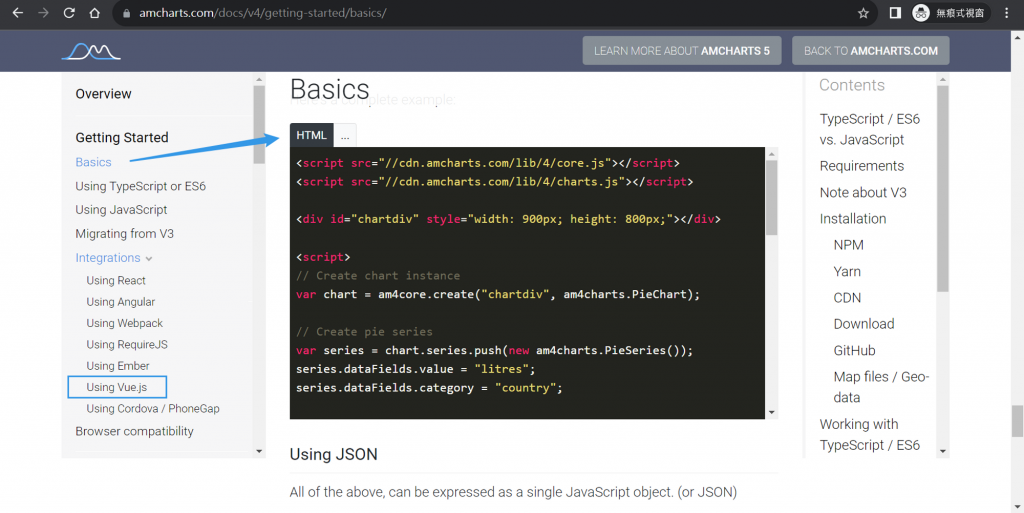Click Learn More About amCharts 5 button
Viewport: 1024px width, 513px height.
click(x=682, y=51)
